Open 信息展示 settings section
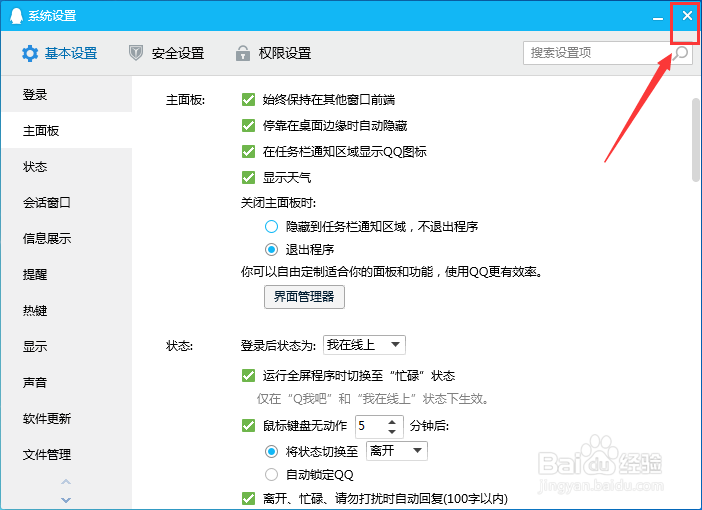 [x=67, y=238]
